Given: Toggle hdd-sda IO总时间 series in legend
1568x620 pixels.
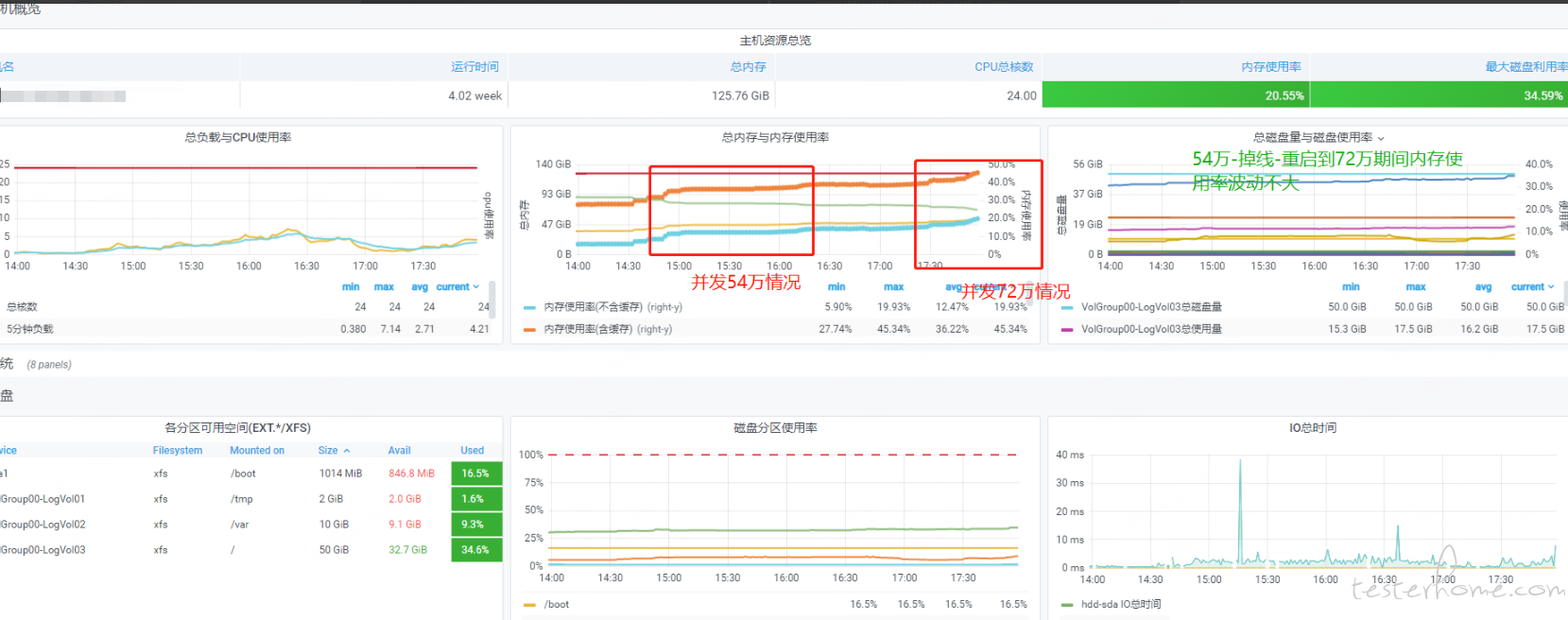Looking at the screenshot, I should point(1121,604).
